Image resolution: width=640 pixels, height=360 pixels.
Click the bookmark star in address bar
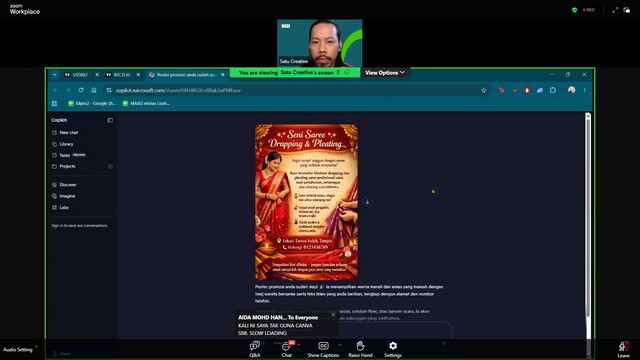[484, 90]
